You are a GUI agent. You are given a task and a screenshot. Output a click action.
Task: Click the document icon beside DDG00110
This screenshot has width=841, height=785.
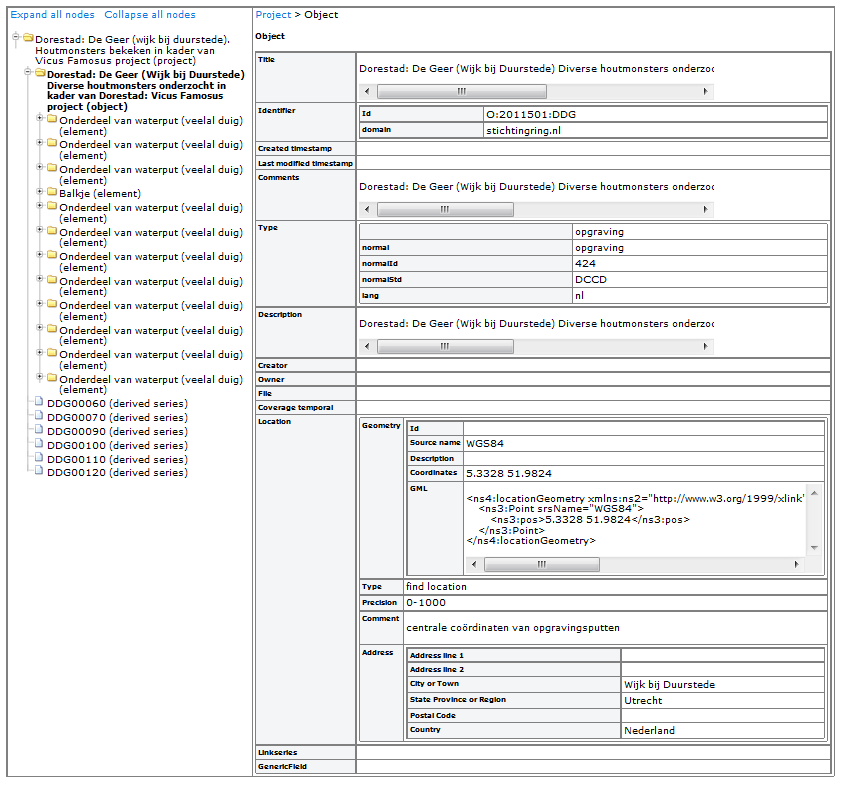pyautogui.click(x=39, y=457)
